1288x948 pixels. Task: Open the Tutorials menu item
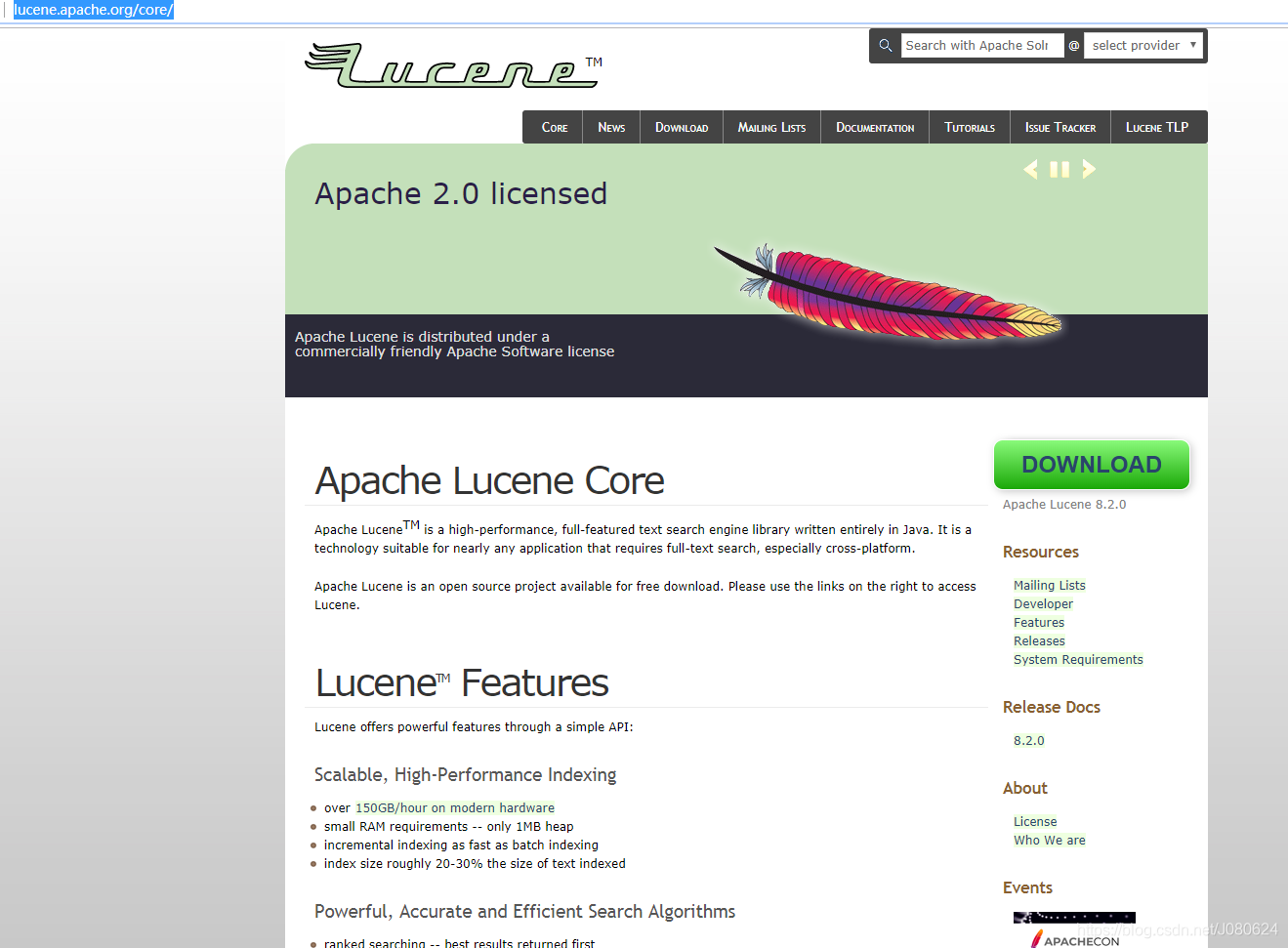click(970, 127)
